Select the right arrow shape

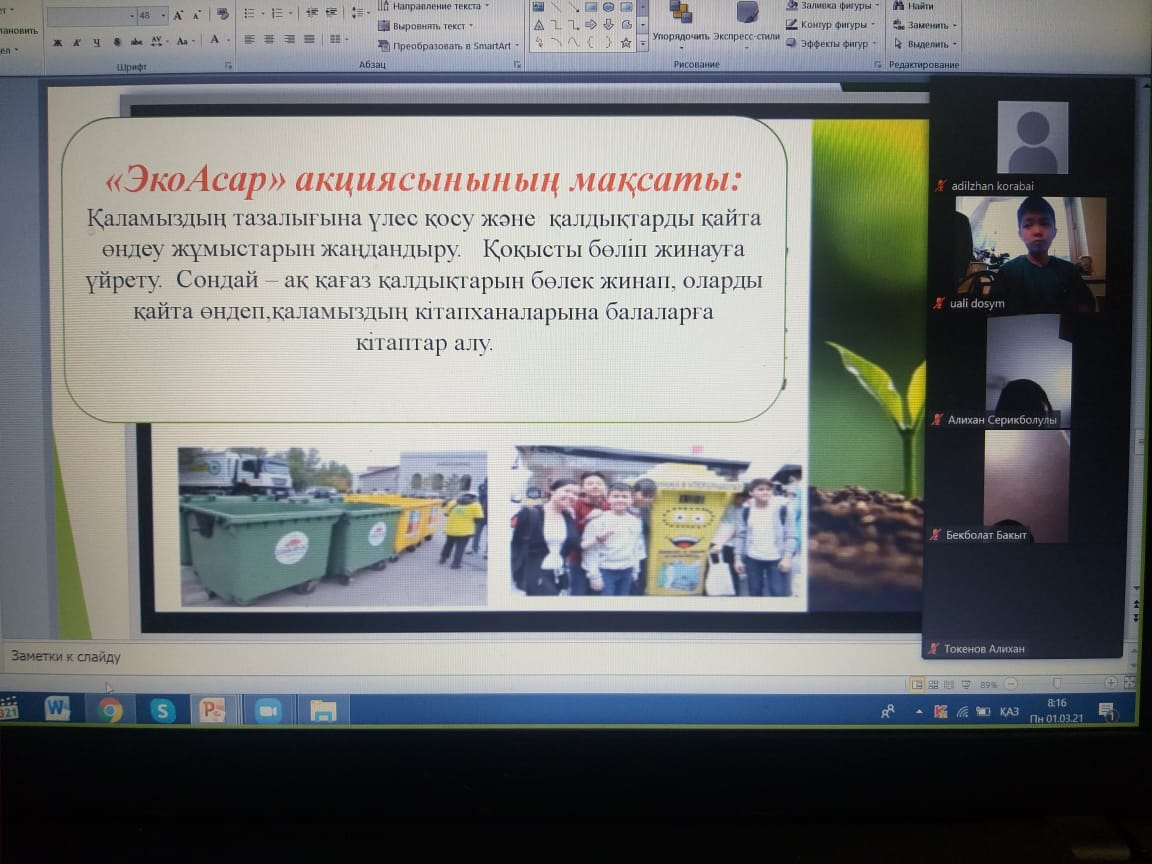tap(591, 25)
